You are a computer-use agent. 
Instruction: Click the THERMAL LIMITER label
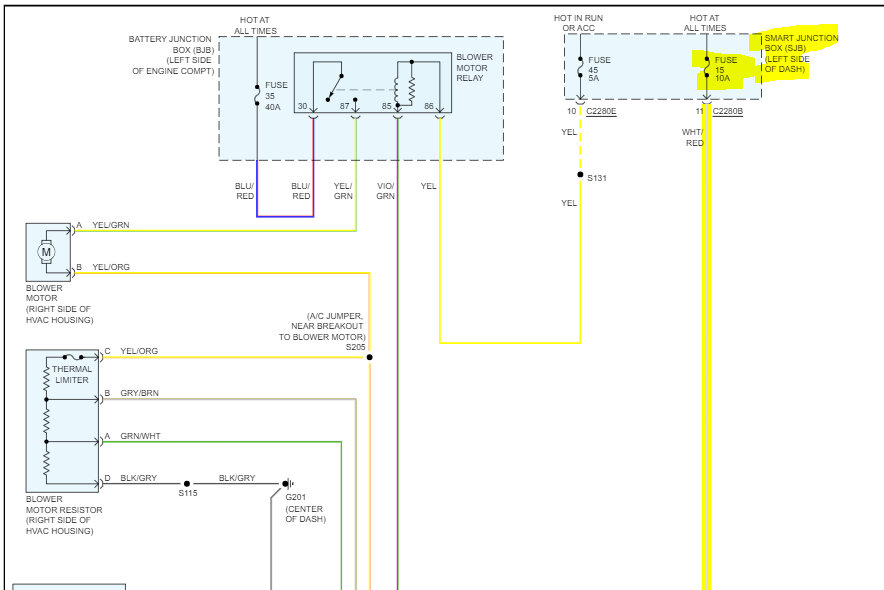(72, 374)
